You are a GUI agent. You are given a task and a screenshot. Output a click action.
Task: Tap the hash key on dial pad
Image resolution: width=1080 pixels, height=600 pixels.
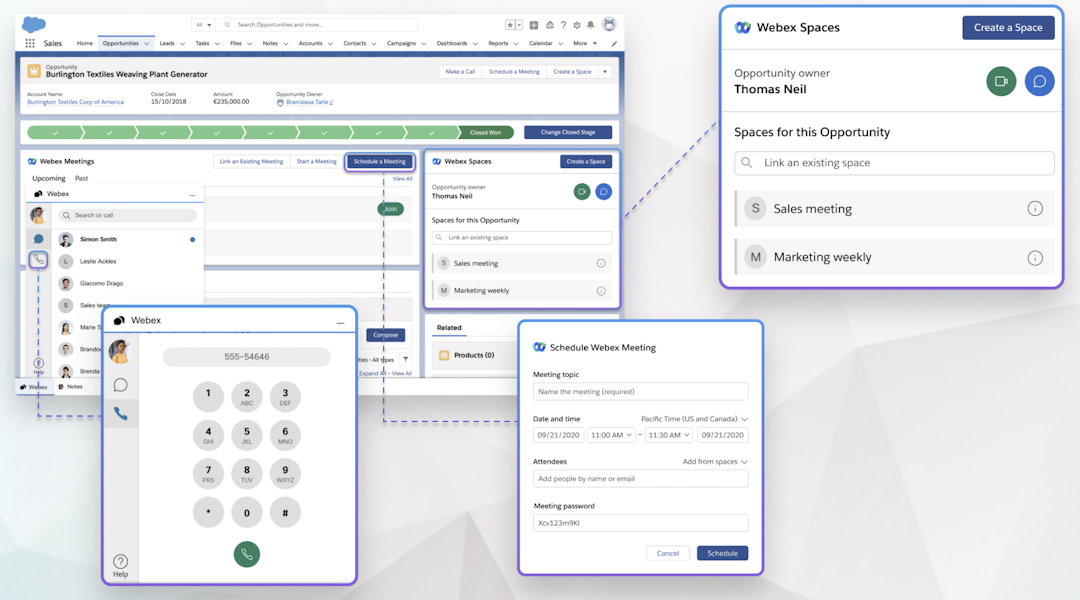[284, 513]
